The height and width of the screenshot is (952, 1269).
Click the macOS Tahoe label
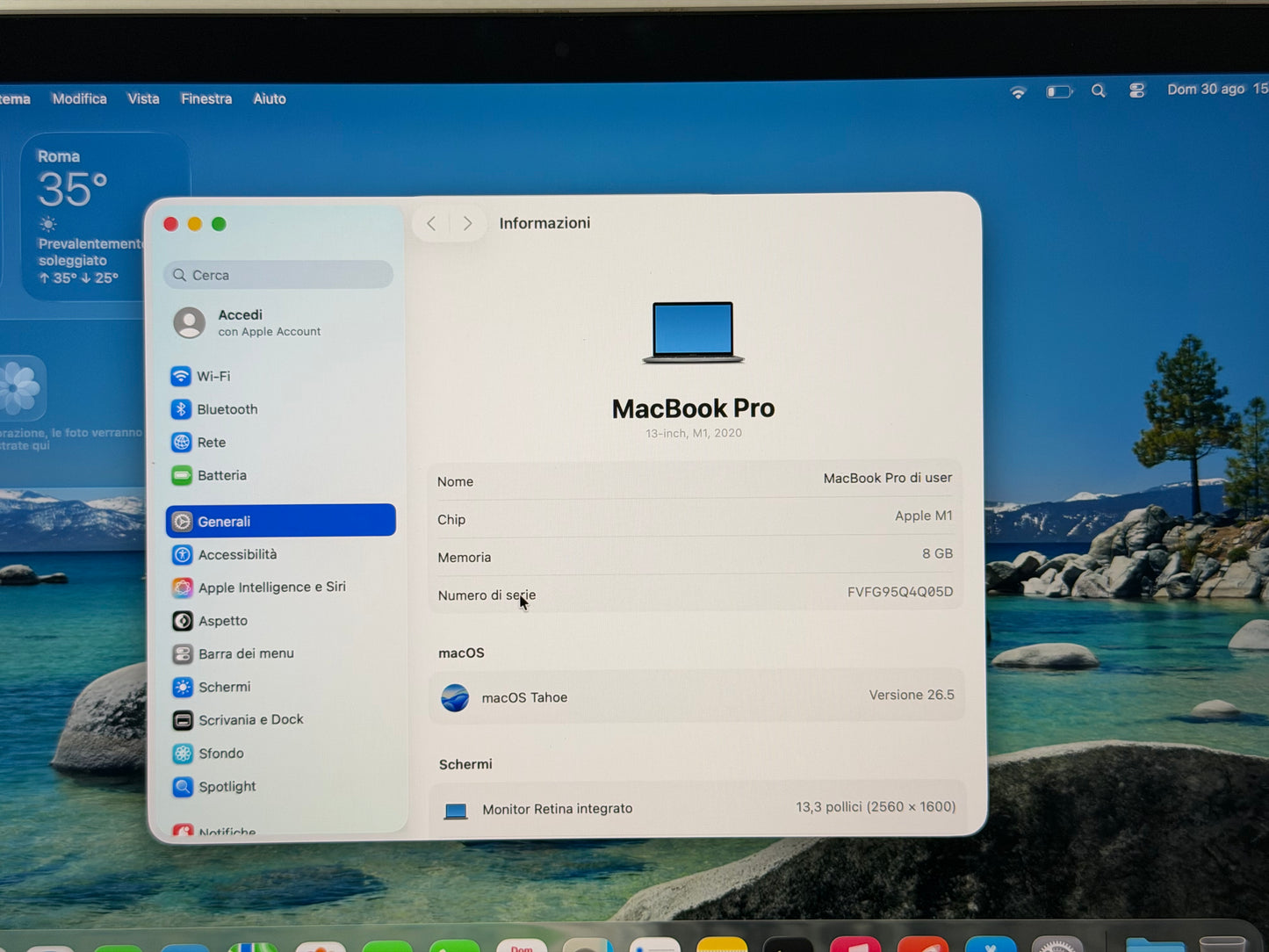524,697
